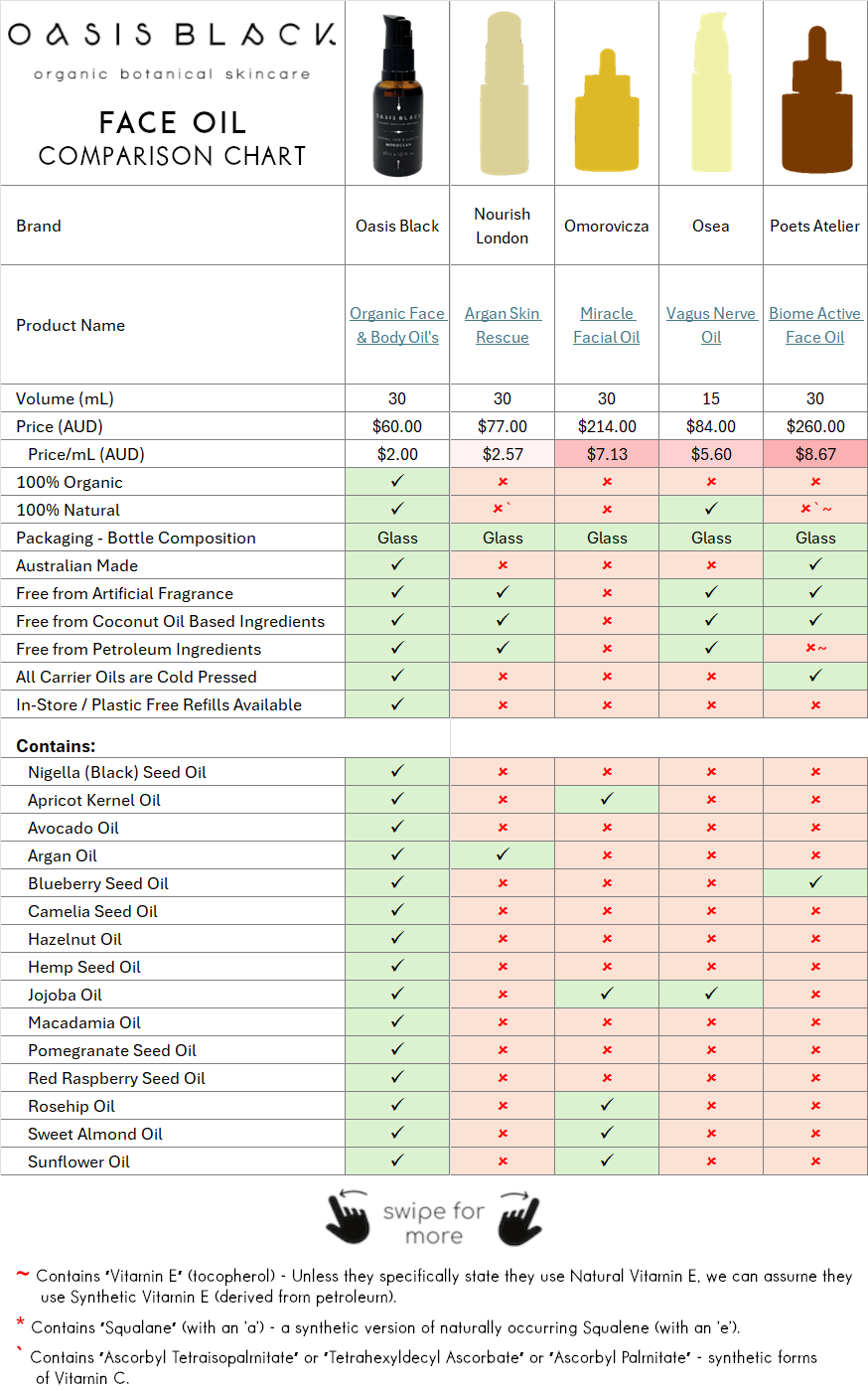This screenshot has width=868, height=1391.
Task: Click the 'Contains:' section heading
Action: pos(56,745)
